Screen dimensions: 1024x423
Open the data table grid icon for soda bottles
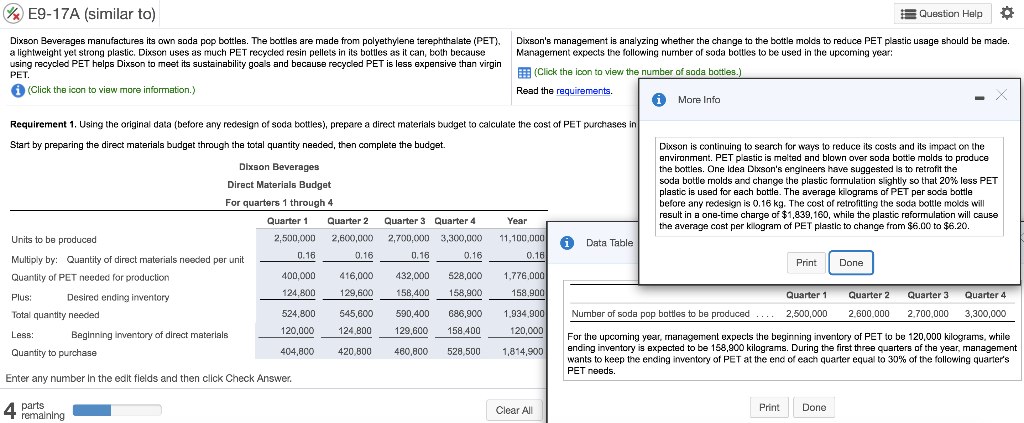tap(524, 72)
